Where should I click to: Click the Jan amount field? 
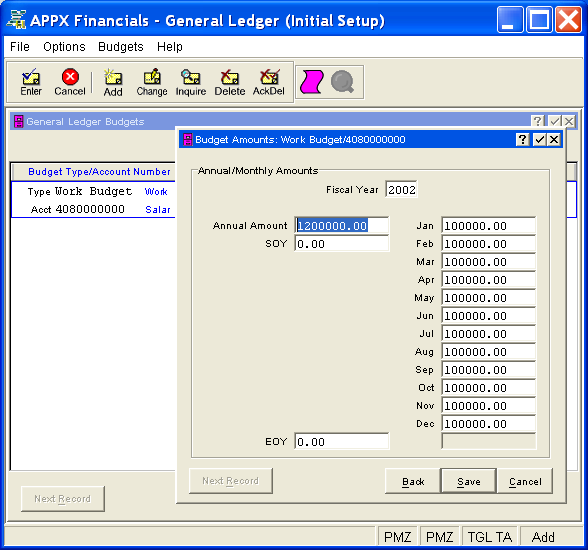tap(489, 226)
